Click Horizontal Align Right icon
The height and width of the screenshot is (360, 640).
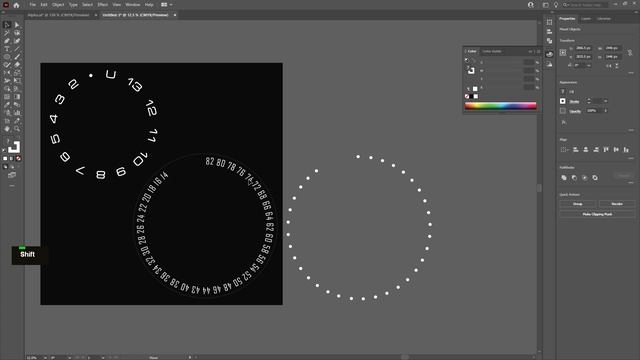click(x=596, y=150)
